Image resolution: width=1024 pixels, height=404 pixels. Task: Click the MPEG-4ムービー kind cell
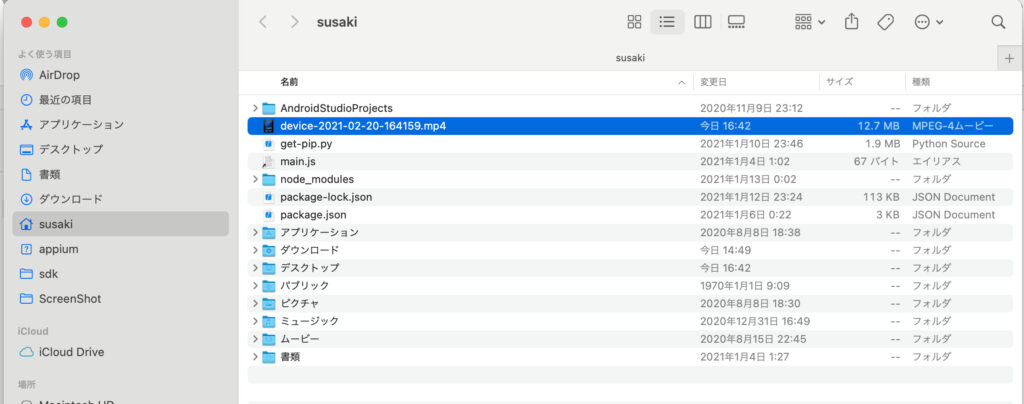(952, 125)
